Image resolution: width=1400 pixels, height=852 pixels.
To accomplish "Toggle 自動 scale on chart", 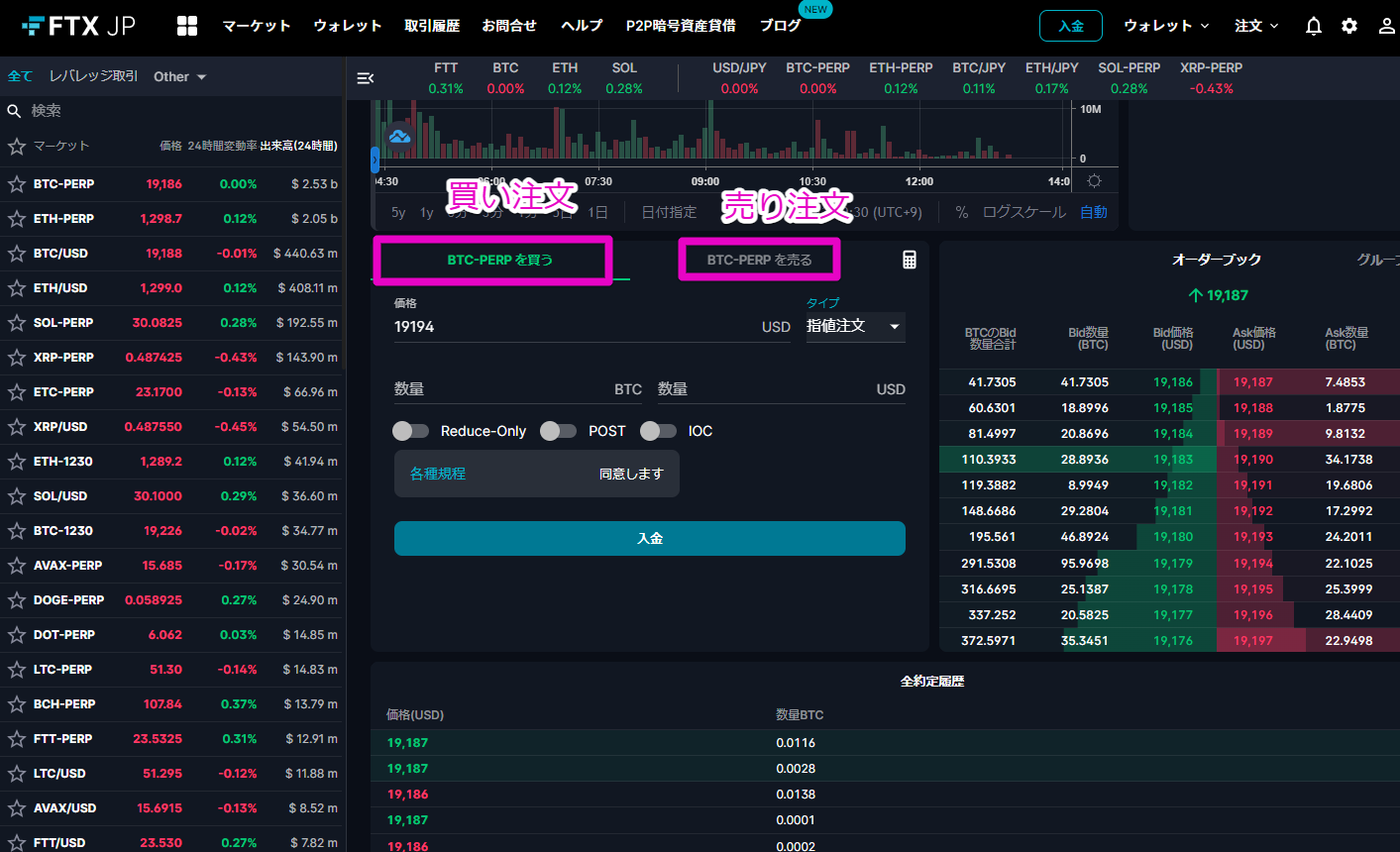I will [x=1094, y=212].
